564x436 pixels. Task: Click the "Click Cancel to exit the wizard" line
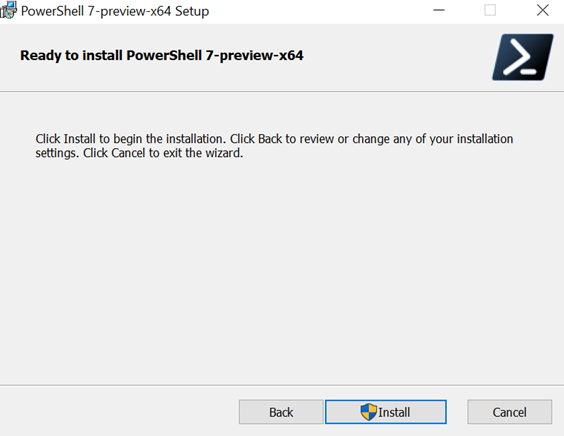tap(163, 153)
